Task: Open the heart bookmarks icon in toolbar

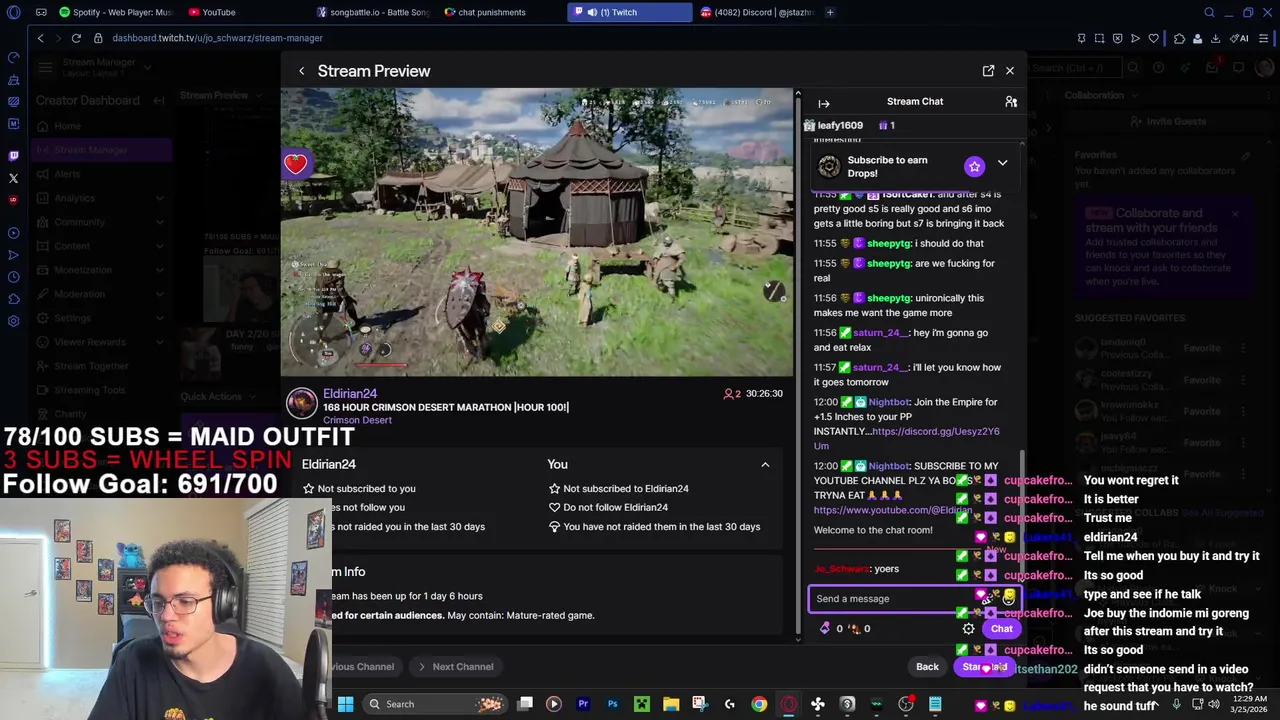Action: click(x=1153, y=38)
